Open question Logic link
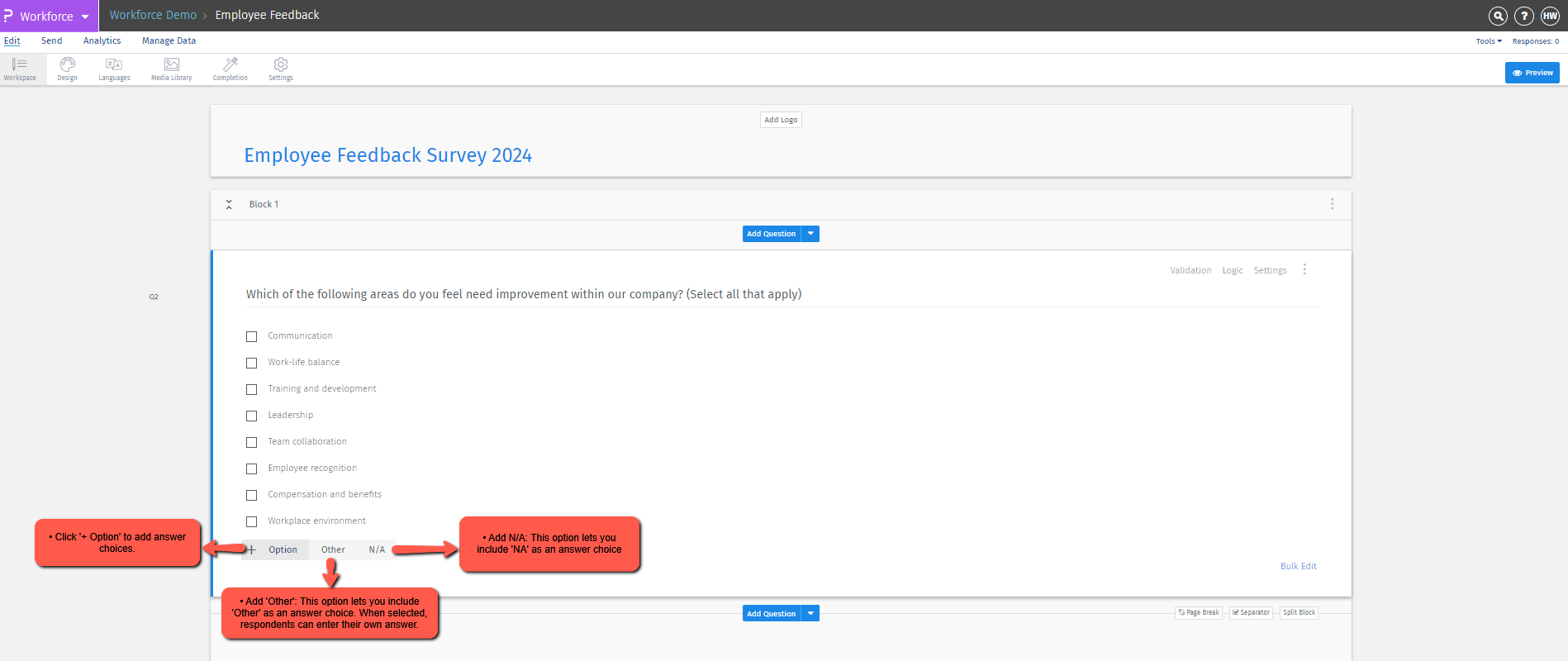This screenshot has height=661, width=1568. pyautogui.click(x=1233, y=270)
